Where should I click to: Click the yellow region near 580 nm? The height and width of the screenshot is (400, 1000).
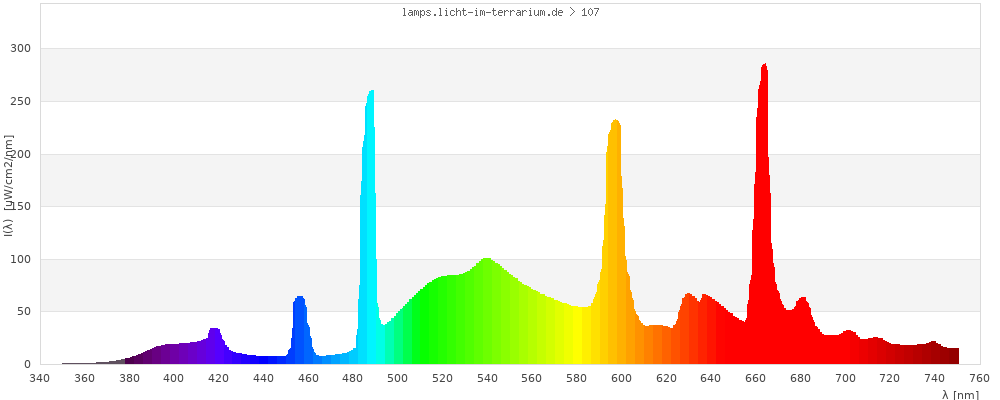tap(577, 337)
